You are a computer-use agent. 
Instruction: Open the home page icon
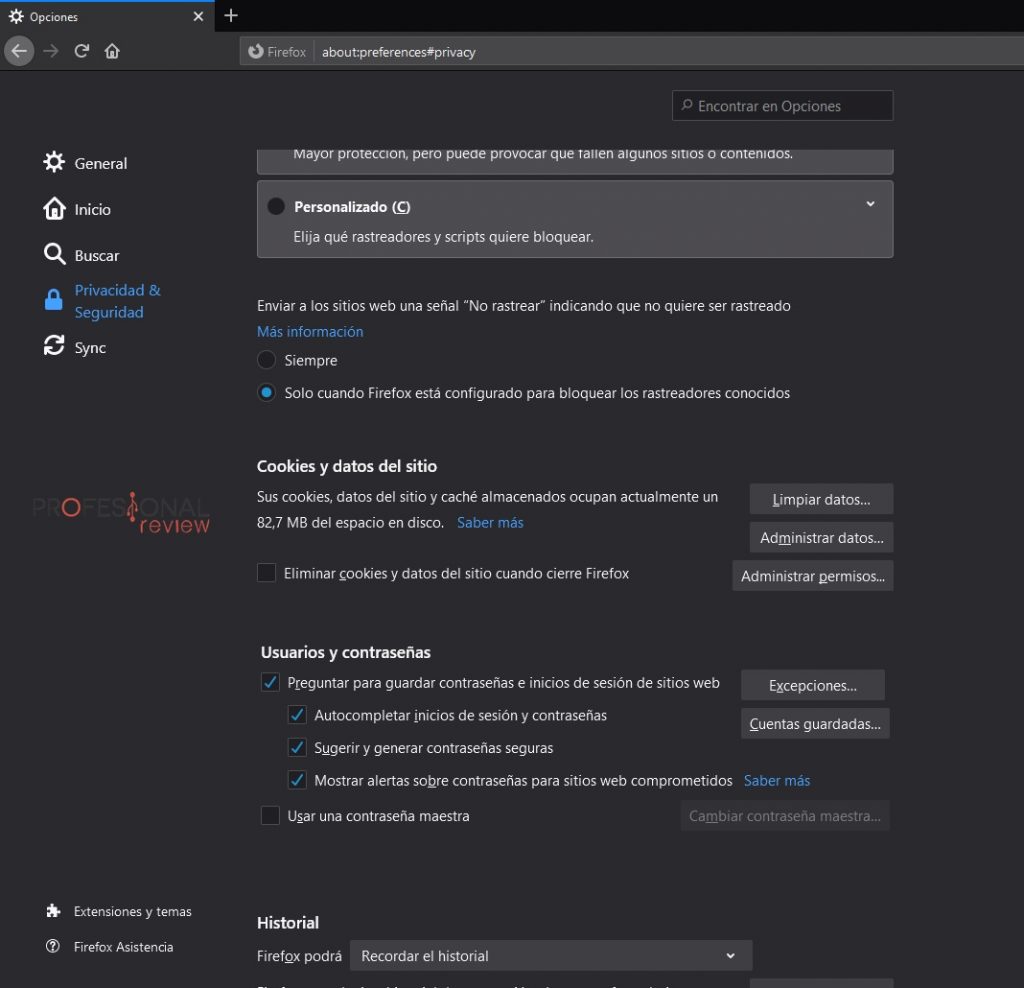point(112,51)
